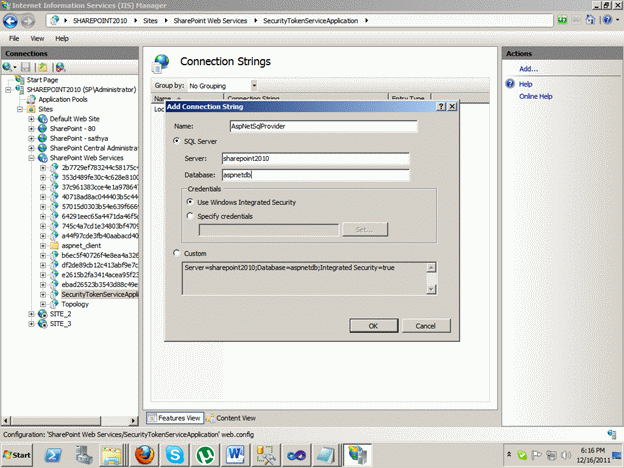Image resolution: width=624 pixels, height=468 pixels.
Task: Click the Help link in Actions pane
Action: [525, 84]
